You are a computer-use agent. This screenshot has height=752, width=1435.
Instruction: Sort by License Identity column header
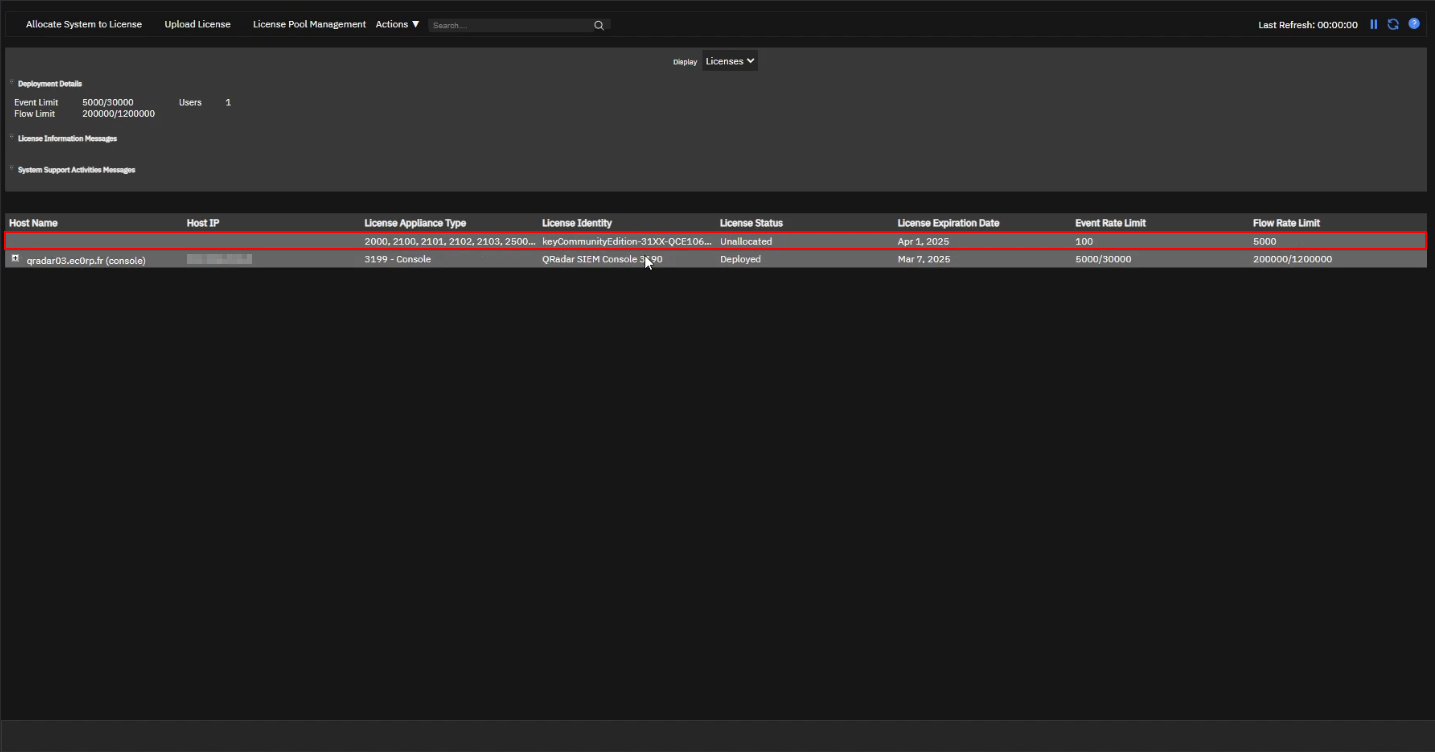point(577,222)
